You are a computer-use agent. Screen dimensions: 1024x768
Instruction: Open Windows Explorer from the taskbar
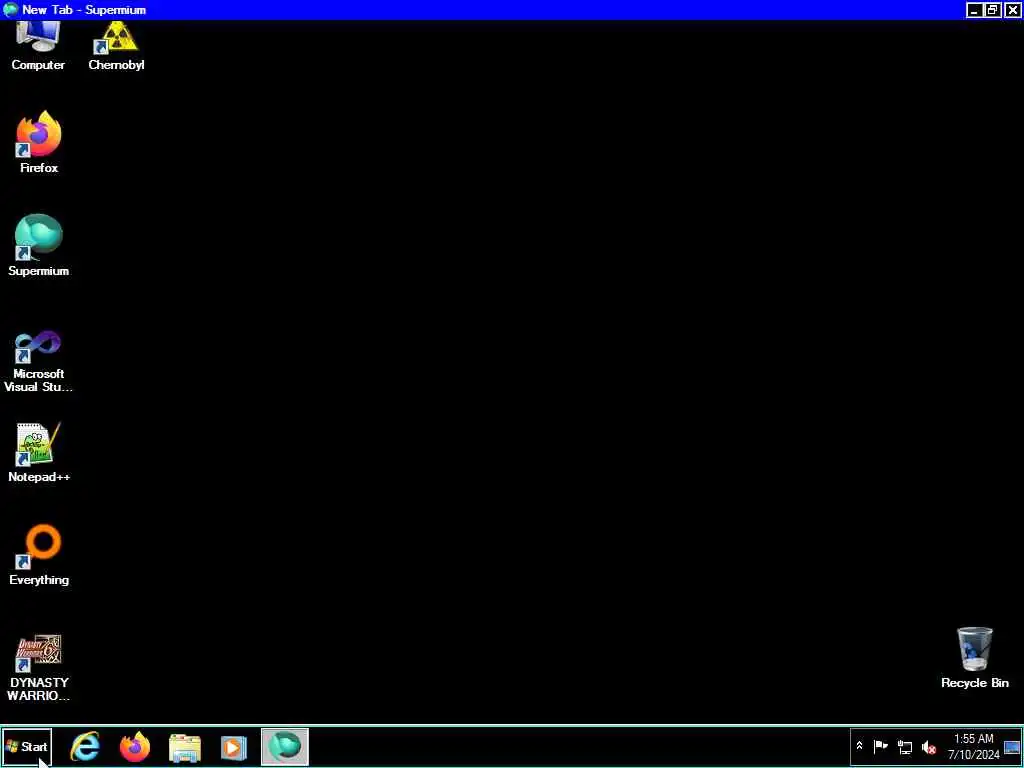point(185,747)
